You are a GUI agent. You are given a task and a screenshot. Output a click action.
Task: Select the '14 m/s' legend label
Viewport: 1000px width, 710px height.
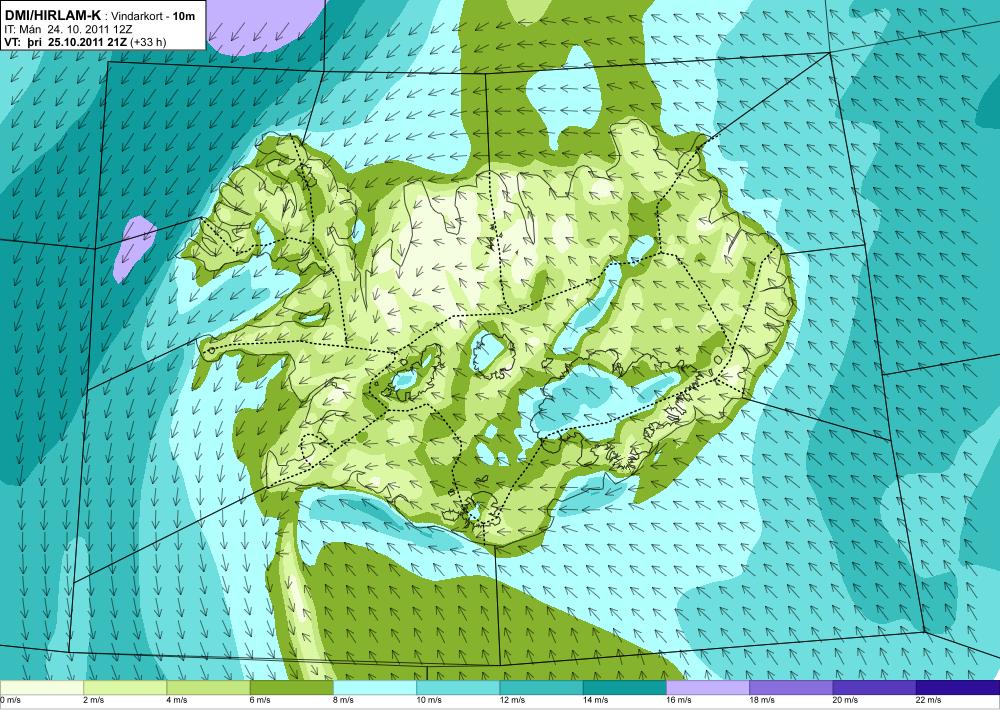(596, 700)
